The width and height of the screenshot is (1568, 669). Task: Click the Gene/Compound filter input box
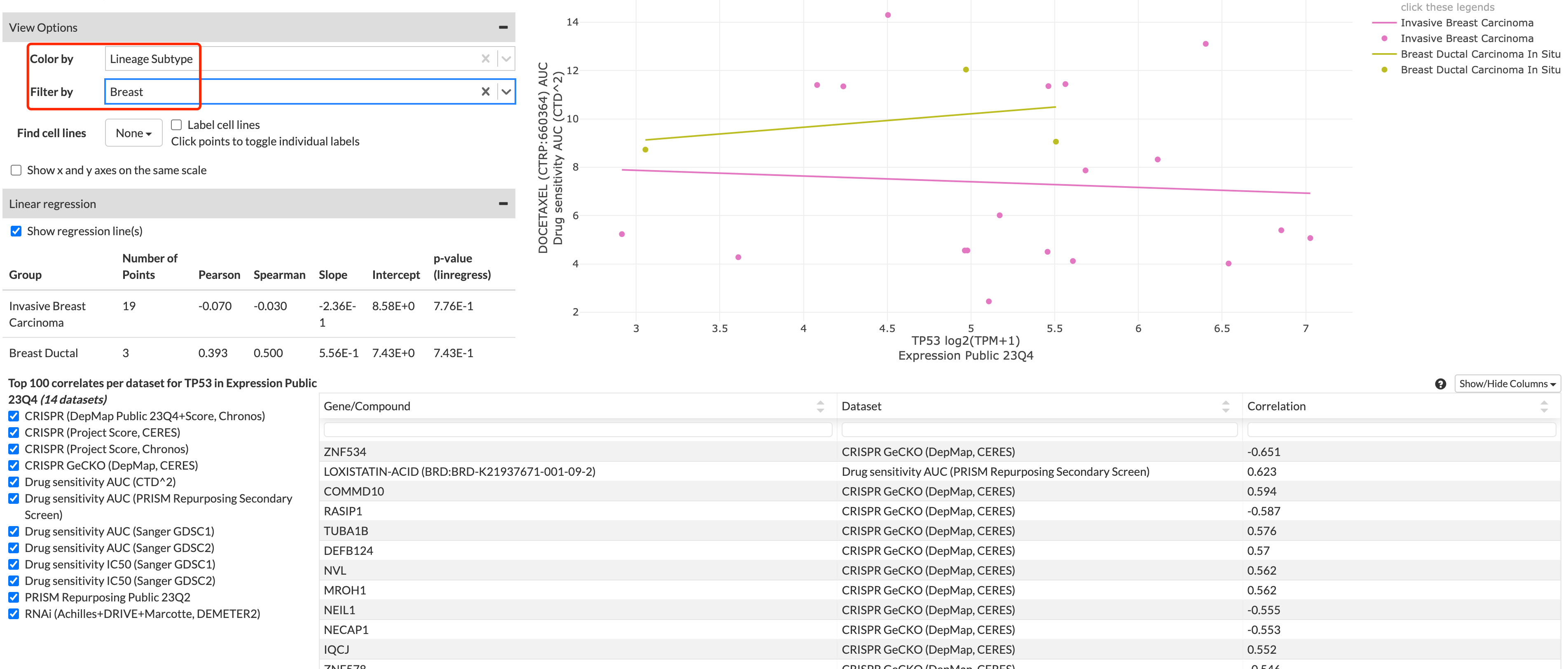click(x=577, y=430)
